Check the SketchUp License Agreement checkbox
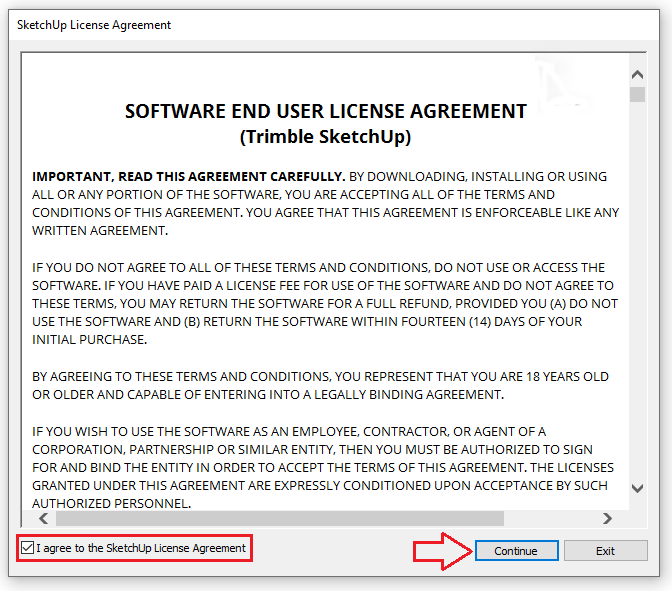Viewport: 672px width, 591px height. point(27,547)
